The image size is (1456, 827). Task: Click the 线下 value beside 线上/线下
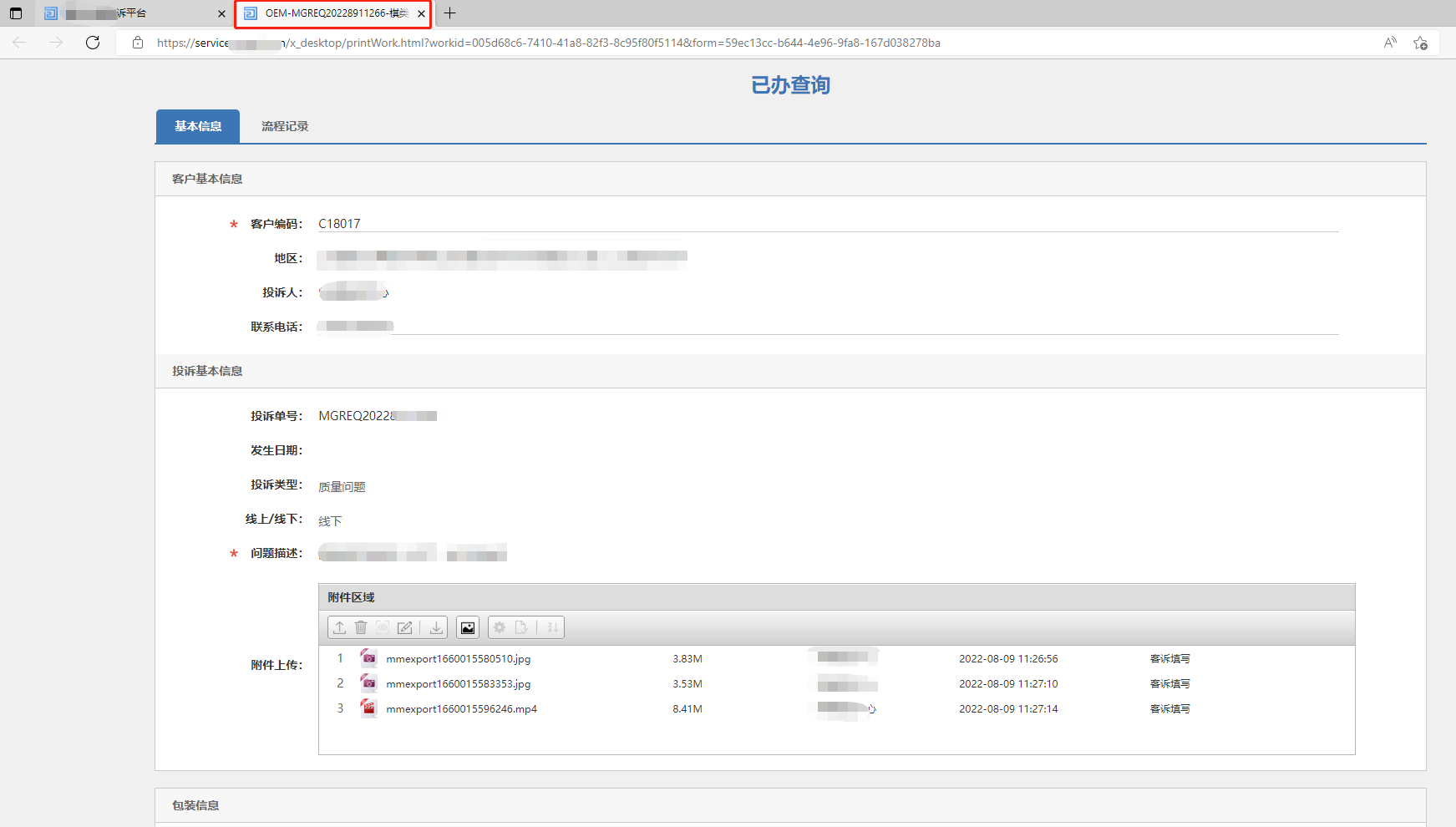click(330, 521)
